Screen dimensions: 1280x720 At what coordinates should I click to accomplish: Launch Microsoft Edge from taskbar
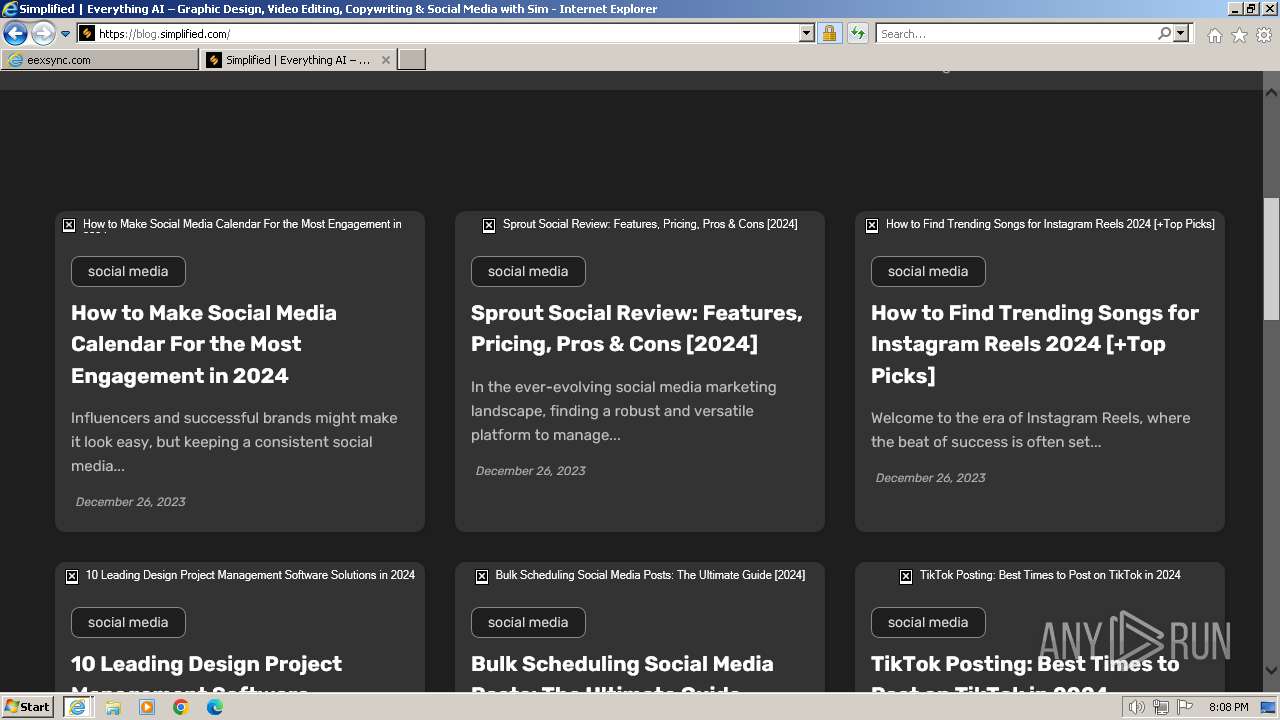click(x=215, y=707)
